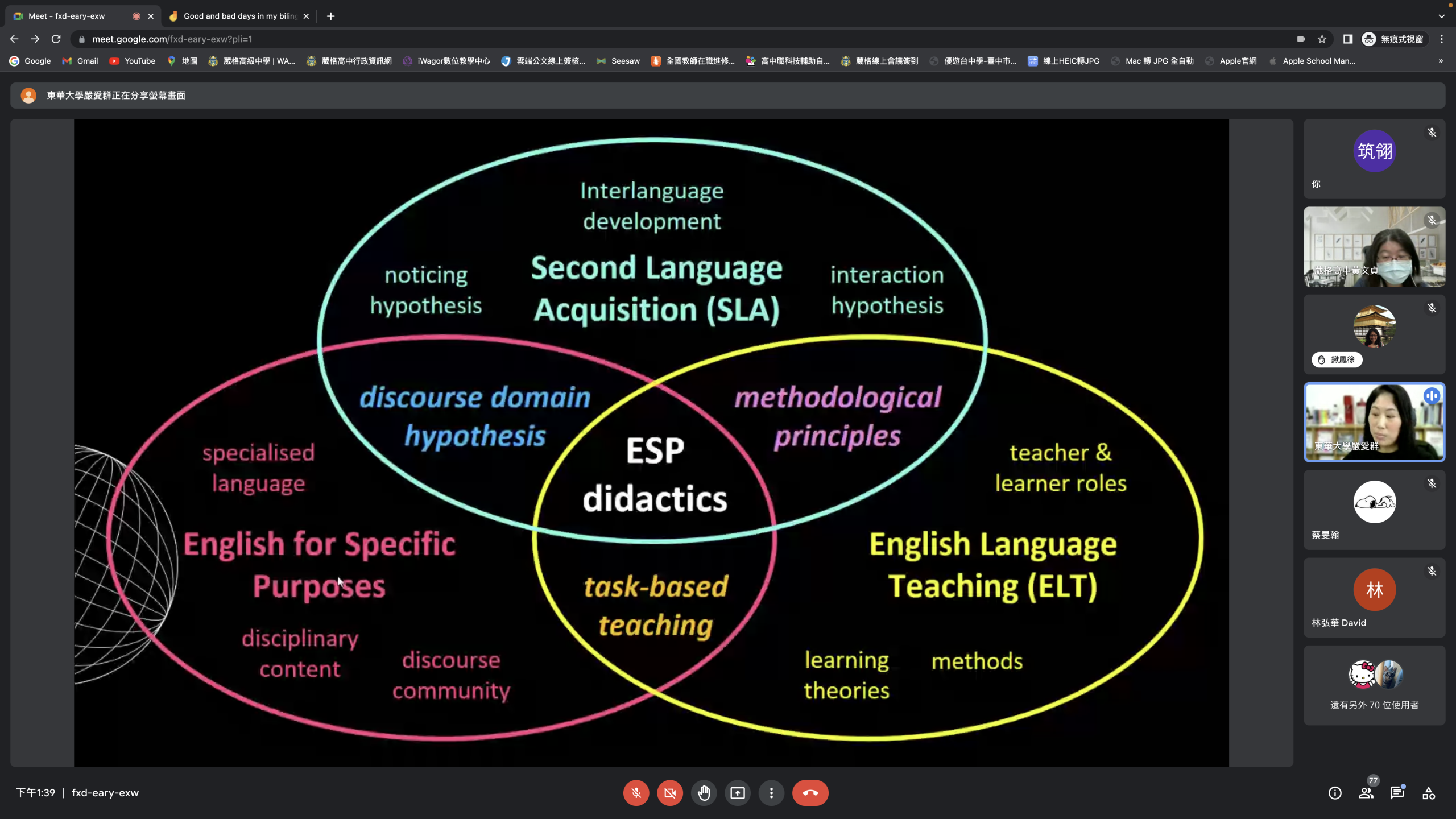Open the Activities icon at bottom right
The image size is (1456, 819).
coord(1429,793)
